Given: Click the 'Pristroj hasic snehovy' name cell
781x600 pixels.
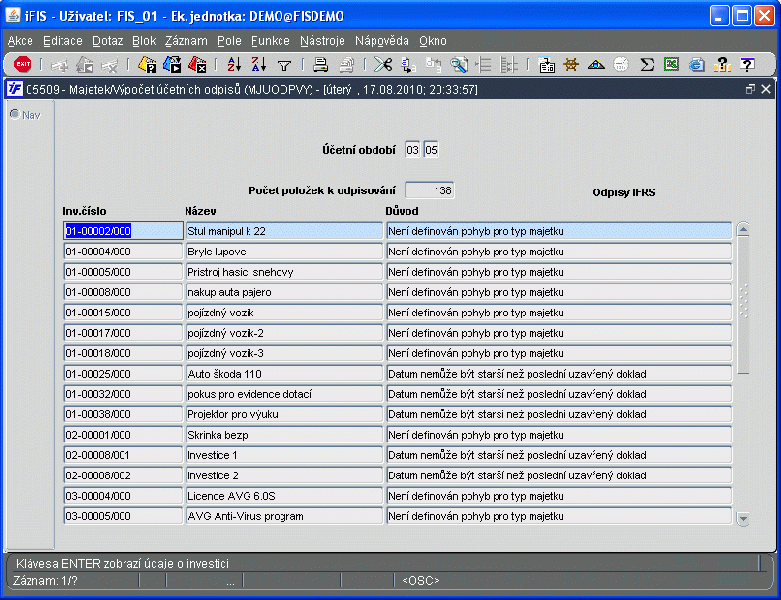Looking at the screenshot, I should (284, 272).
